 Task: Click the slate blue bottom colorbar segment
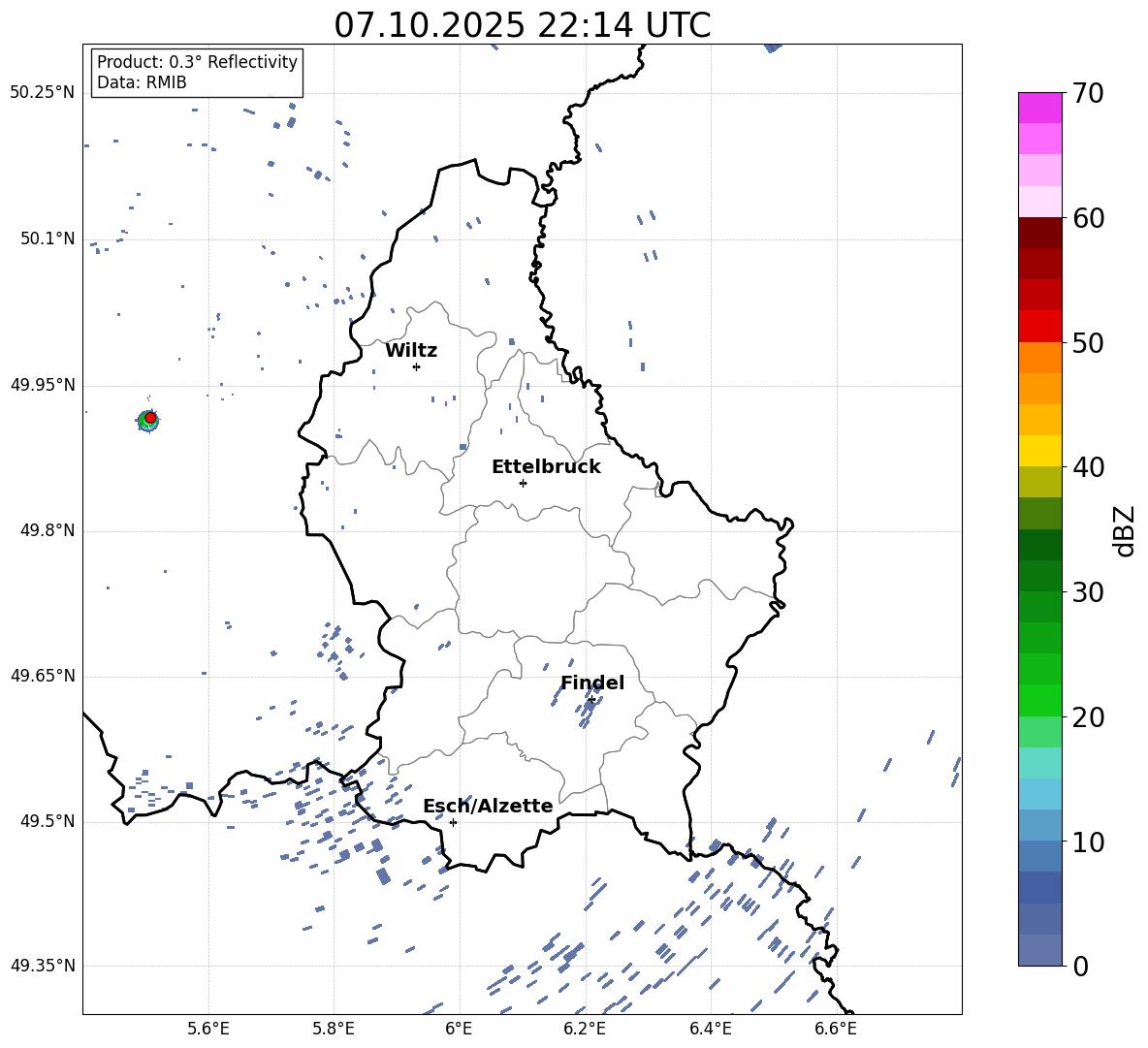tap(1040, 950)
